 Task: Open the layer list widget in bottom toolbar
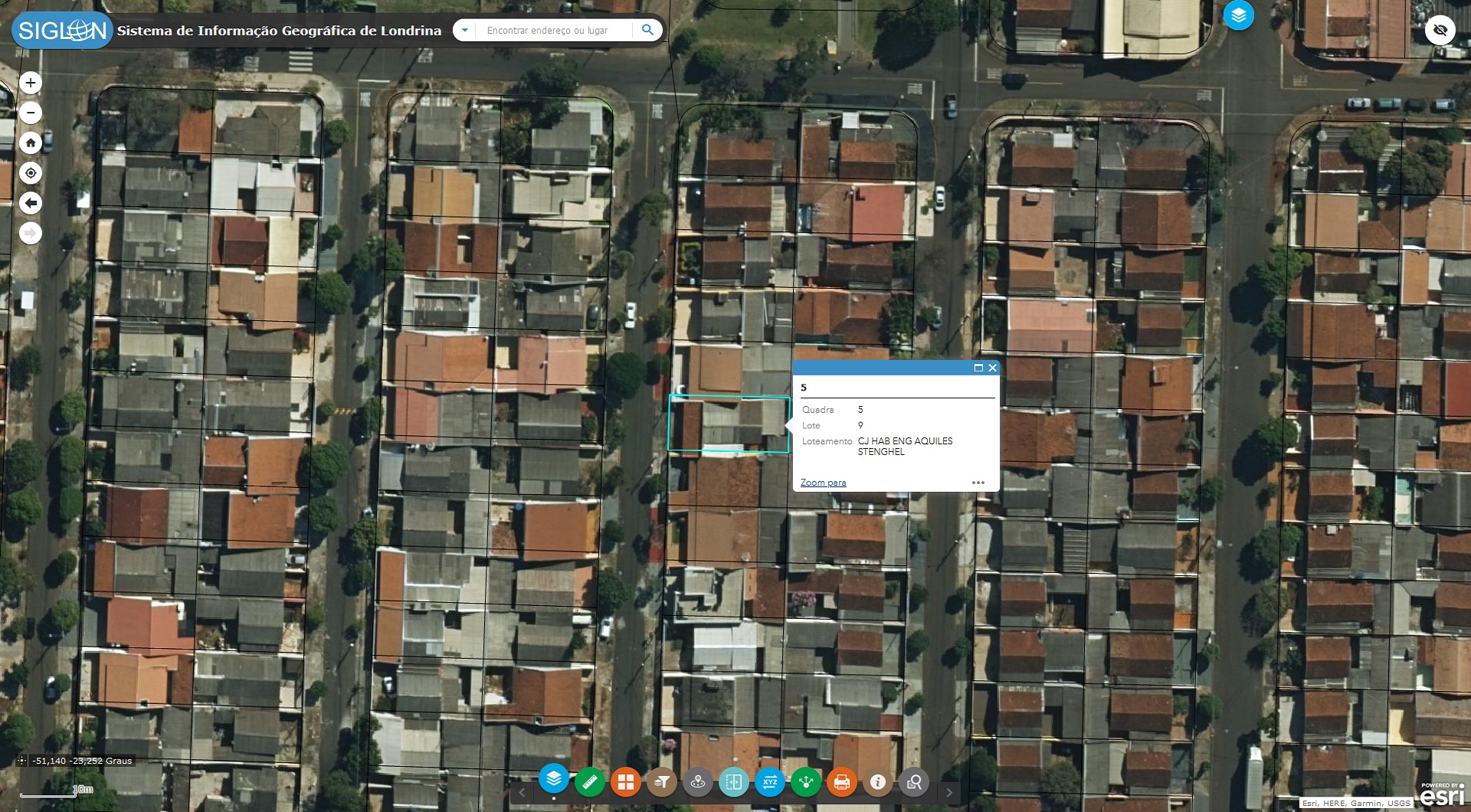click(554, 780)
